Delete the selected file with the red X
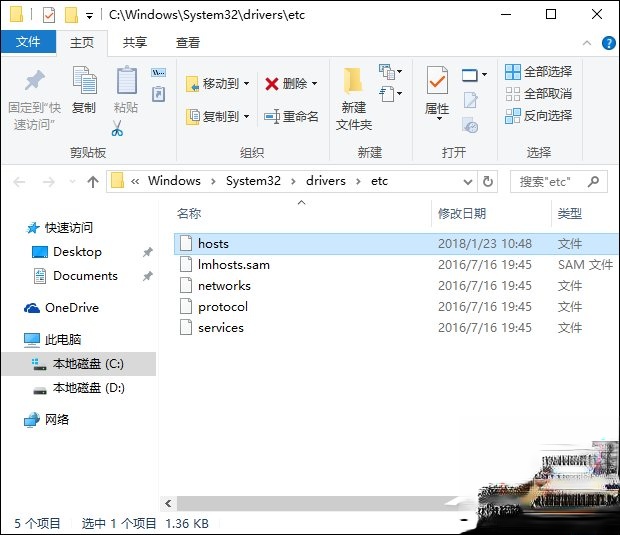The image size is (620, 535). point(272,84)
